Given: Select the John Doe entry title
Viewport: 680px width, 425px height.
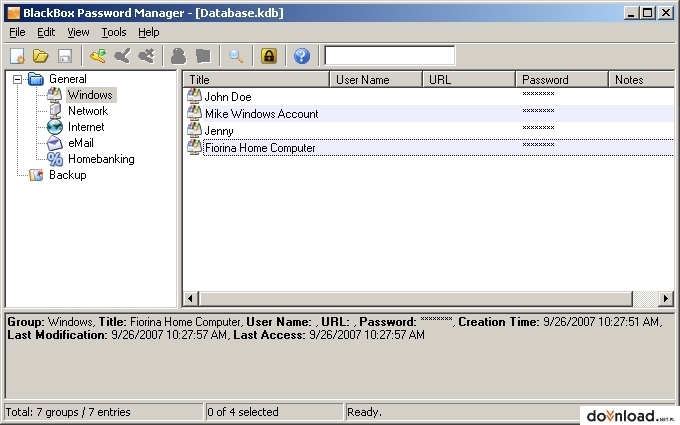Looking at the screenshot, I should [228, 97].
